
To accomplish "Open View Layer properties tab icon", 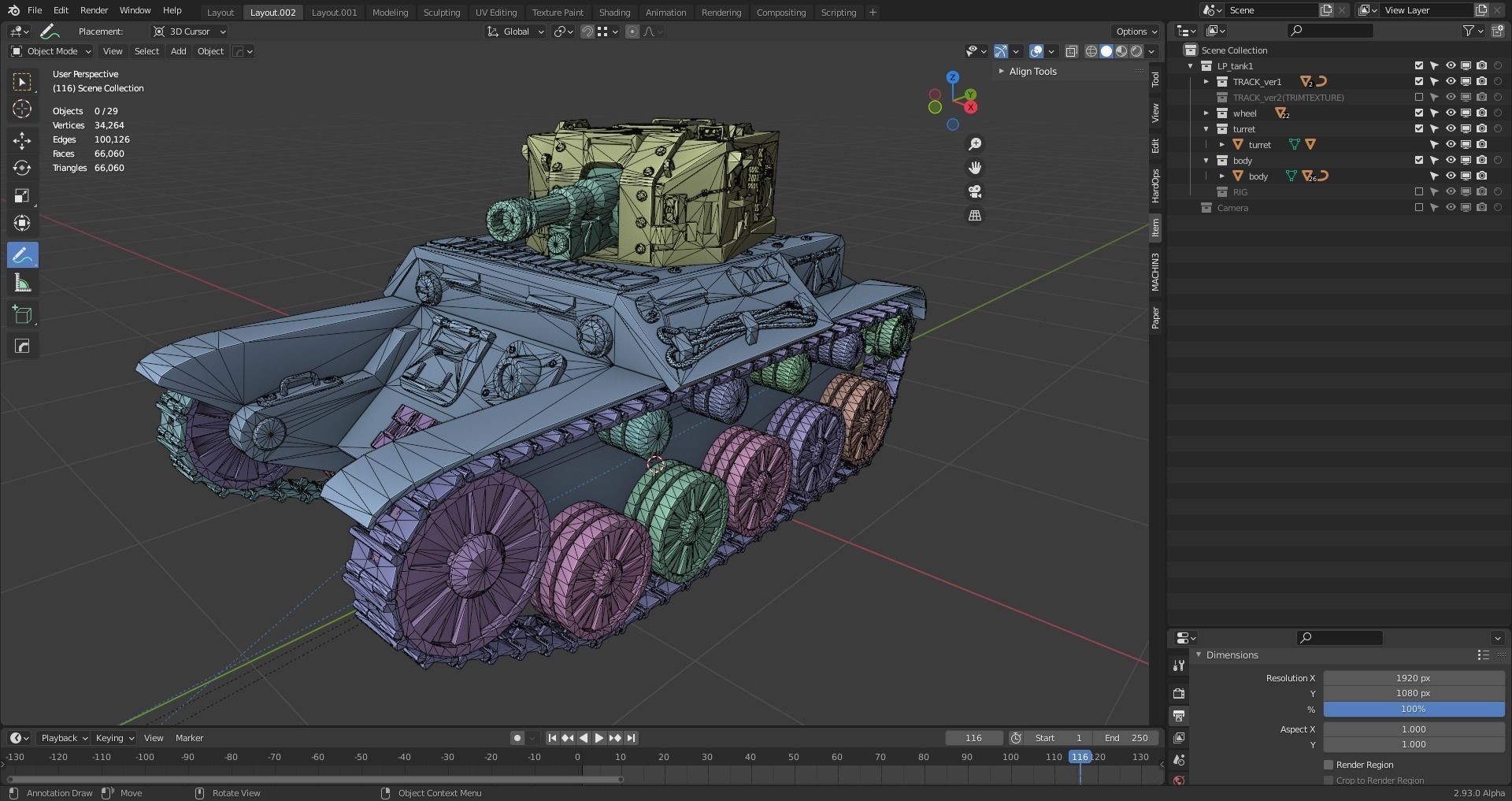I will coord(1178,738).
